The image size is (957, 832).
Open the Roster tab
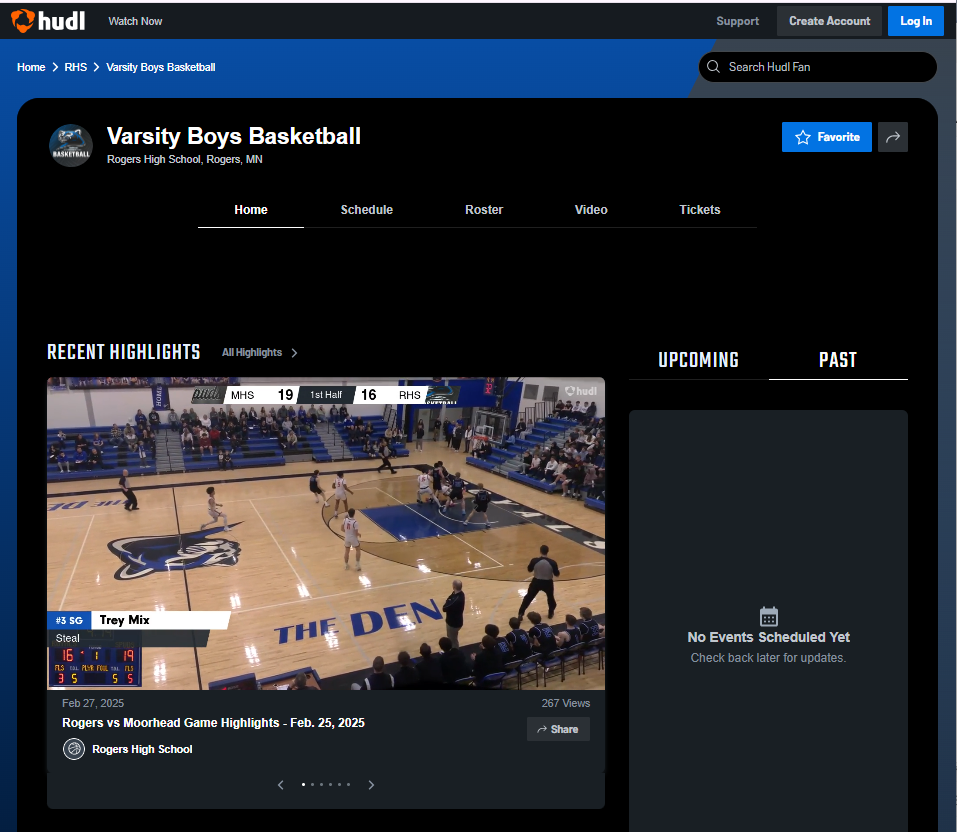tap(484, 210)
